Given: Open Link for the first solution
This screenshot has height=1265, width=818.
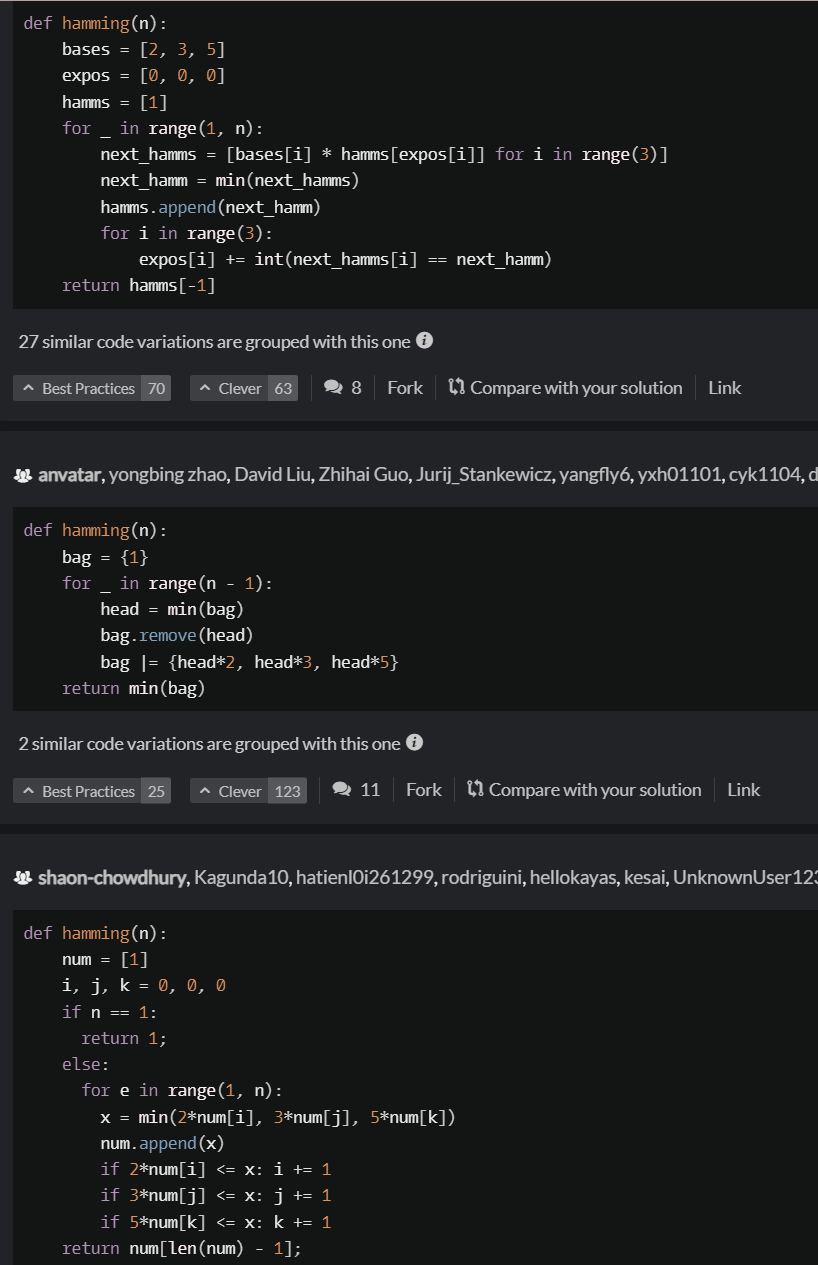Looking at the screenshot, I should coord(725,388).
